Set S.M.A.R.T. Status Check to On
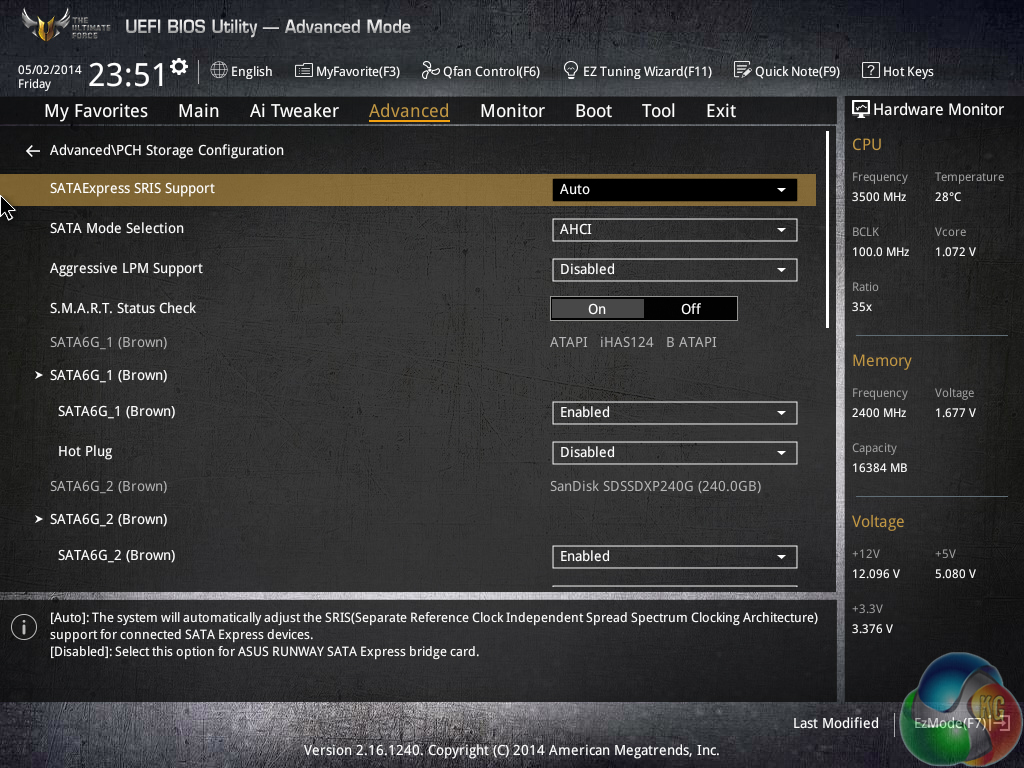1024x768 pixels. tap(597, 309)
